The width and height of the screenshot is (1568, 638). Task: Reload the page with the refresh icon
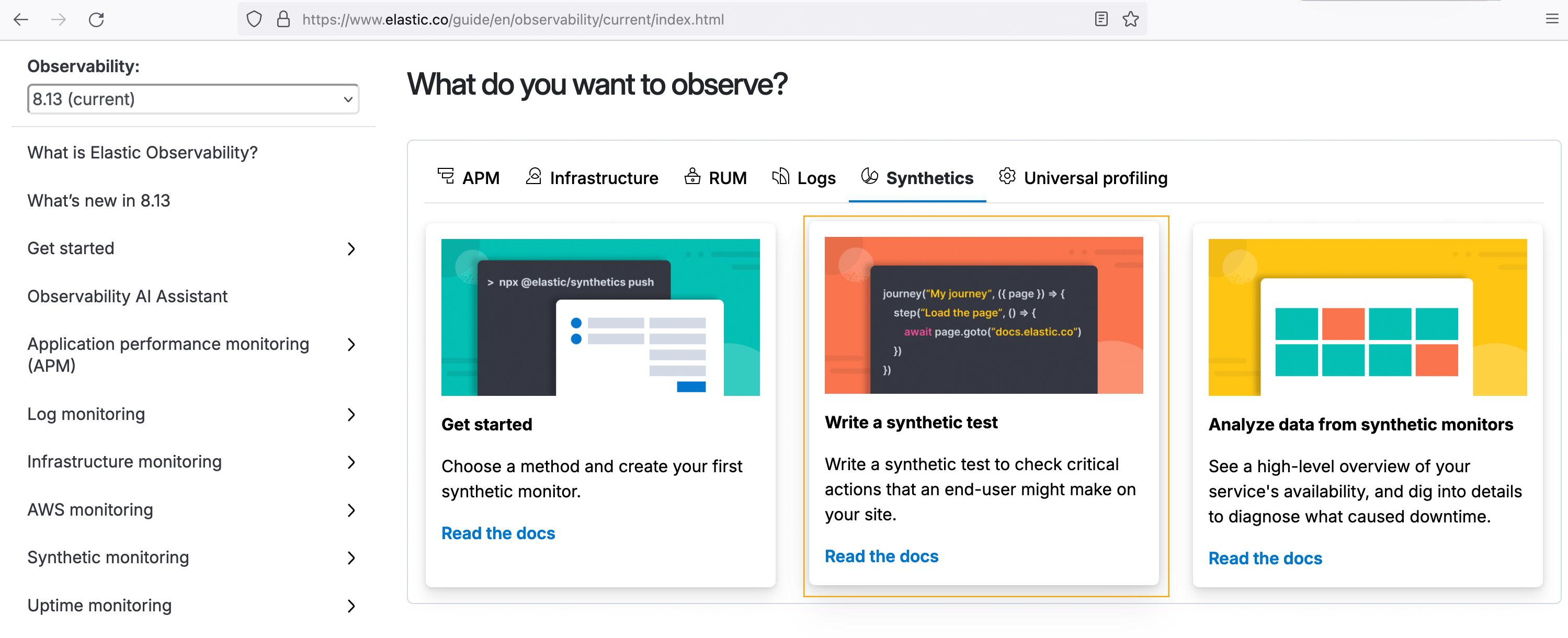96,19
